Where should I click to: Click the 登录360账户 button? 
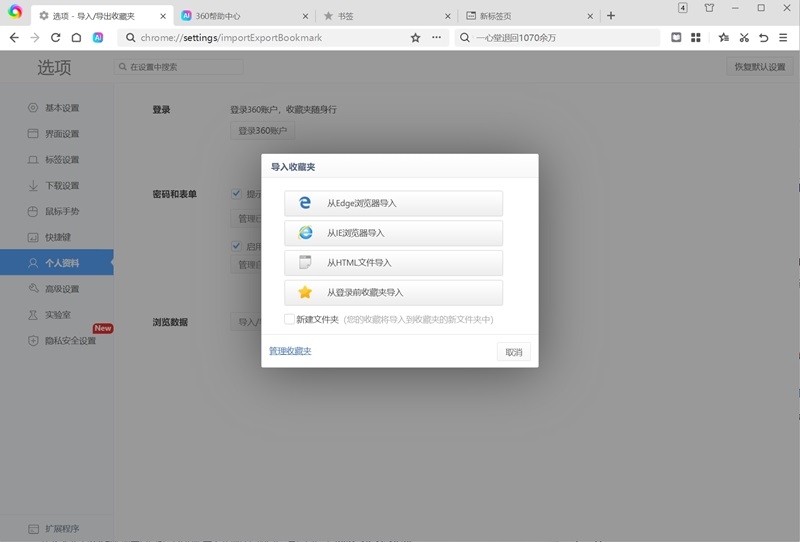coord(262,131)
